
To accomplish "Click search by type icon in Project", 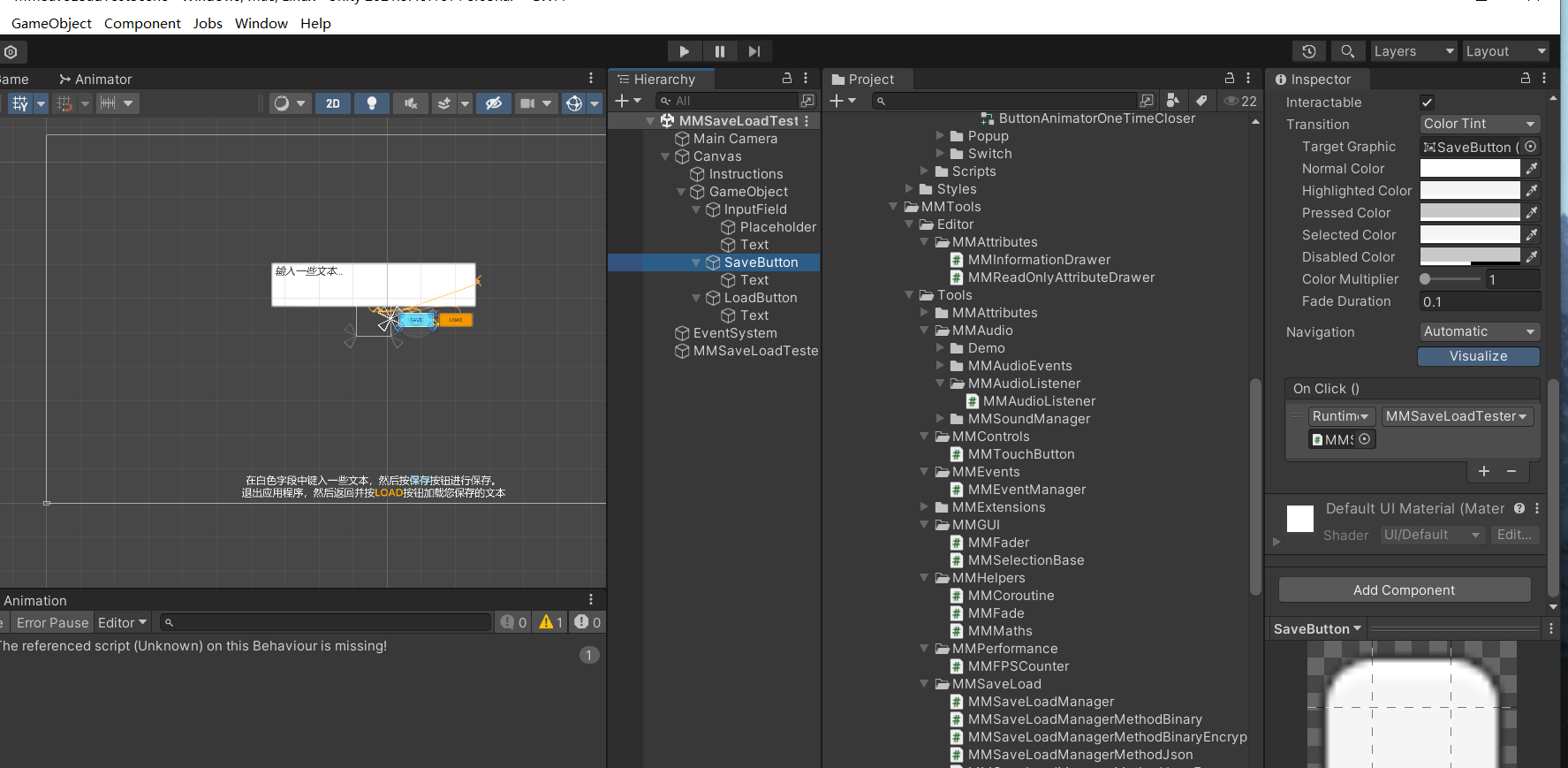I will click(x=1173, y=101).
